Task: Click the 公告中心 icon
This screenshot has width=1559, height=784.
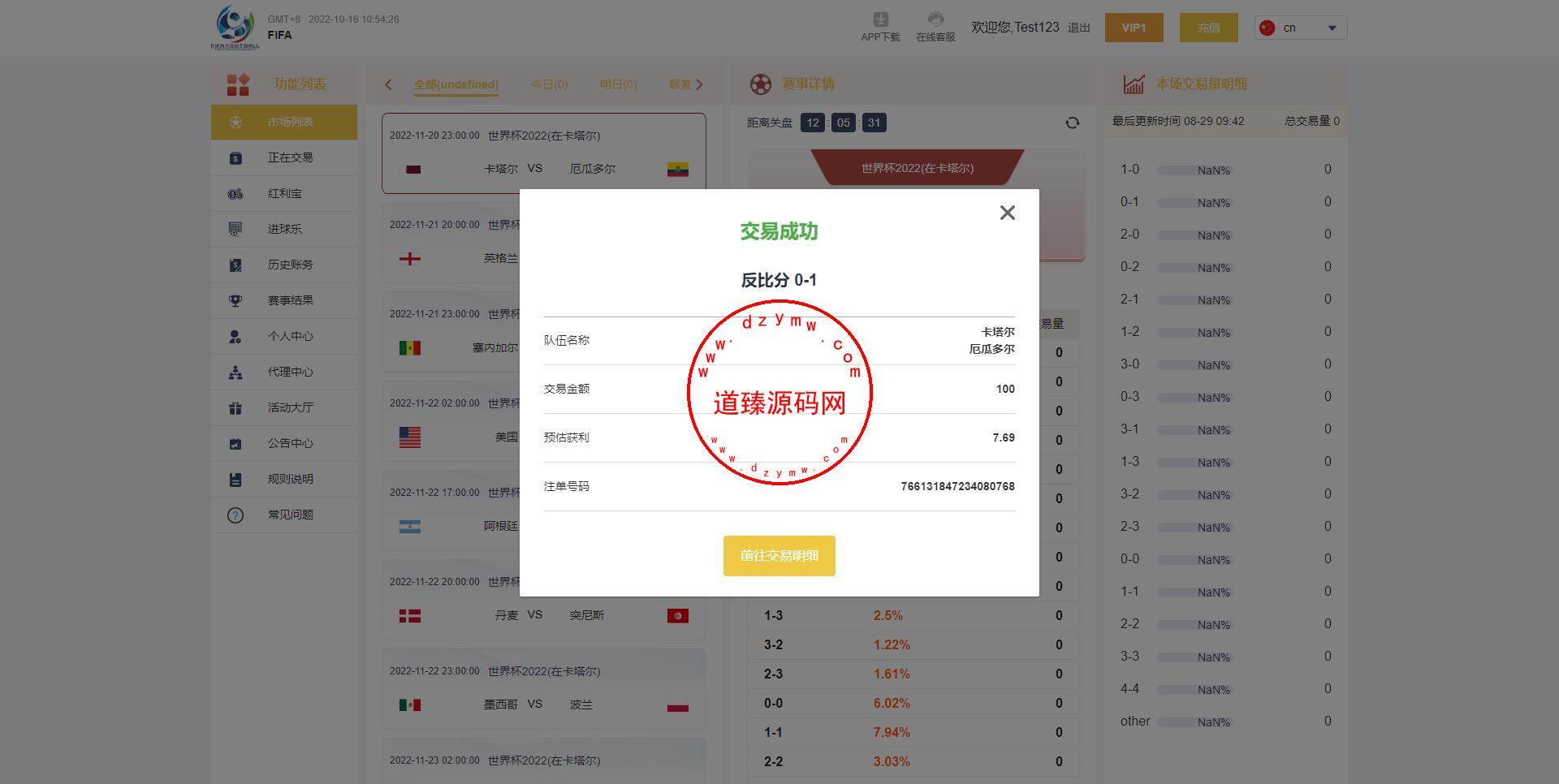Action: coord(235,443)
